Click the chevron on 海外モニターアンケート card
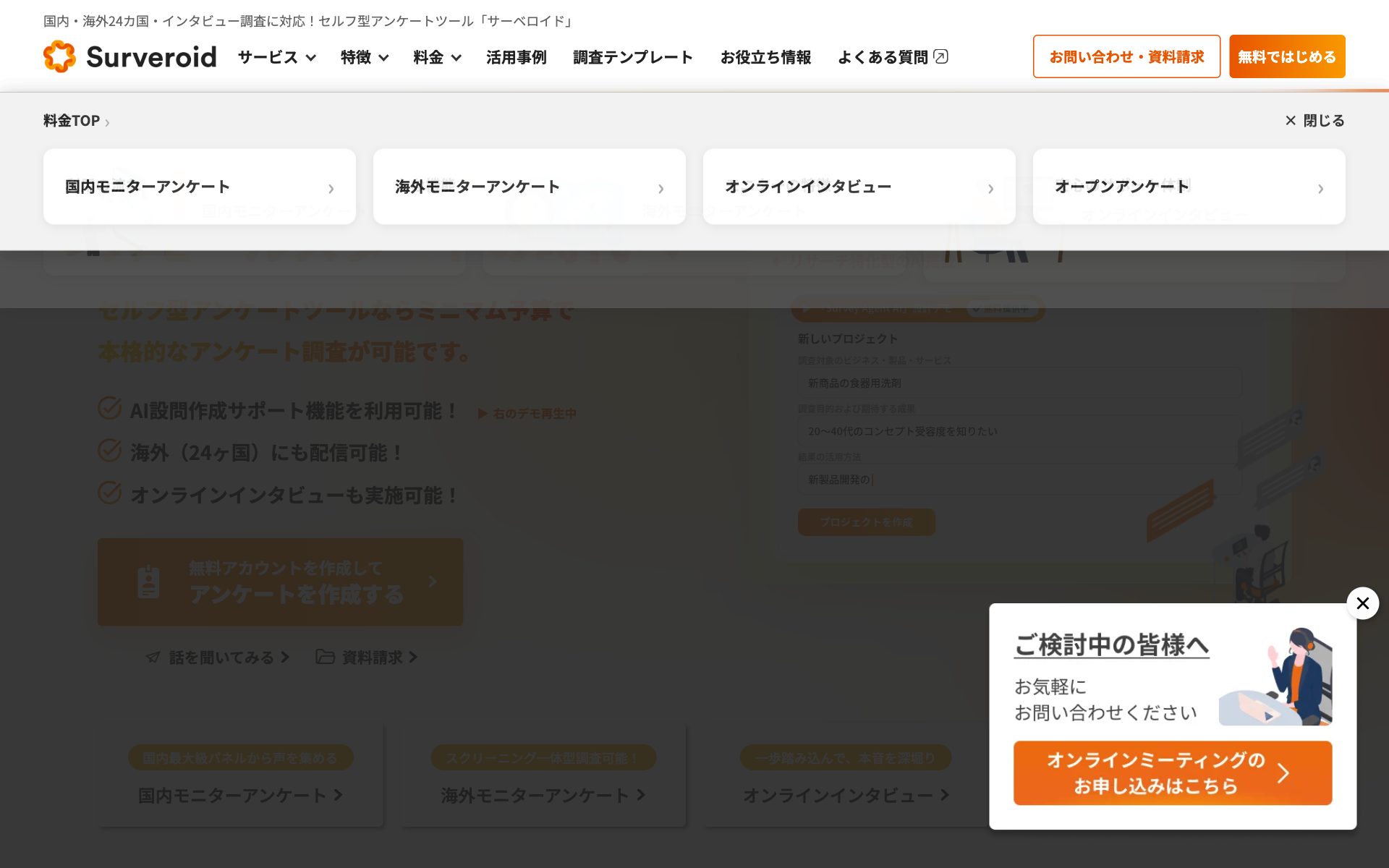The image size is (1389, 868). [x=660, y=188]
